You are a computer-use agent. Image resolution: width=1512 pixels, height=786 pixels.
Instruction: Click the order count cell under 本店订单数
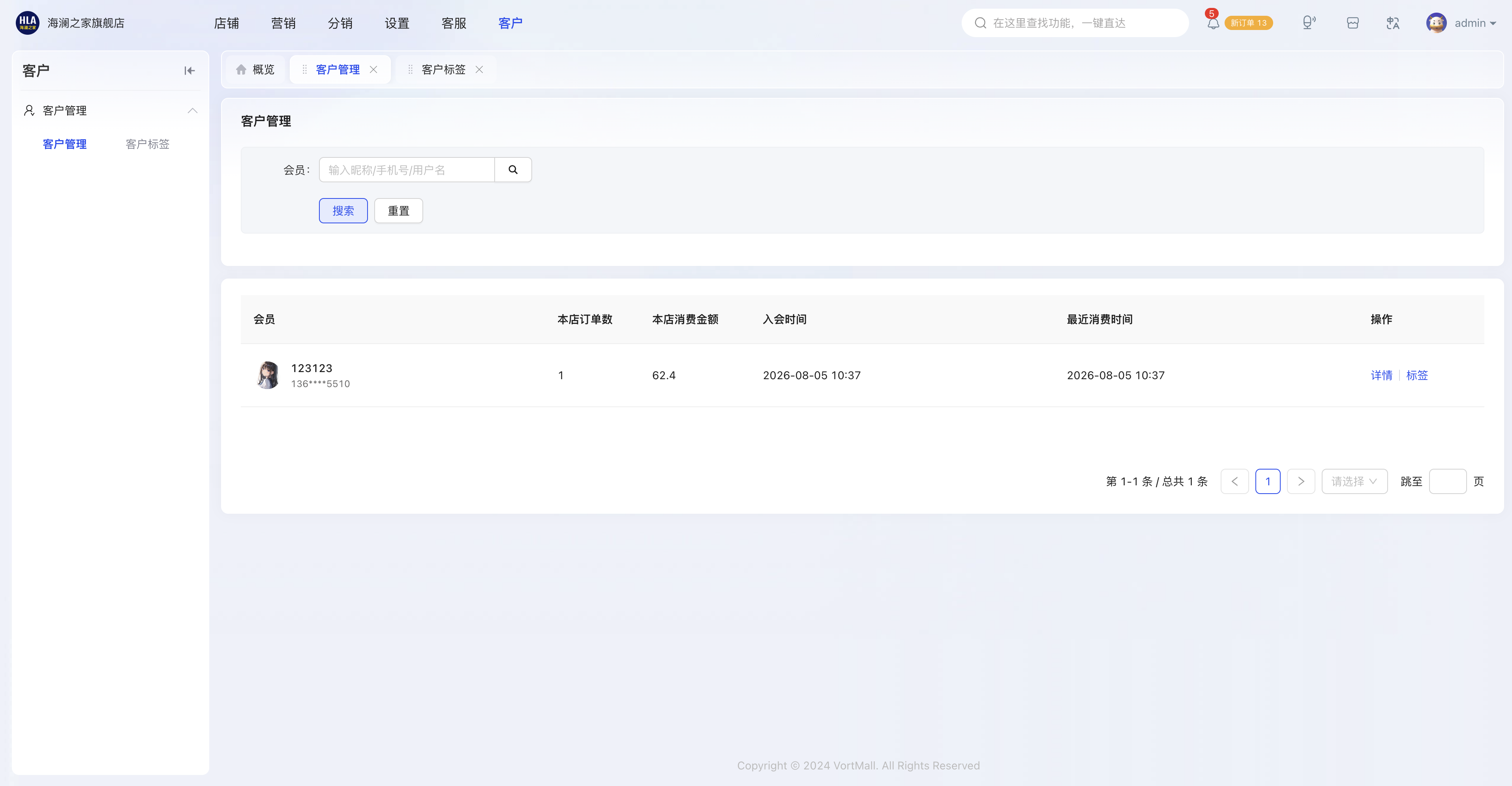pyautogui.click(x=561, y=375)
